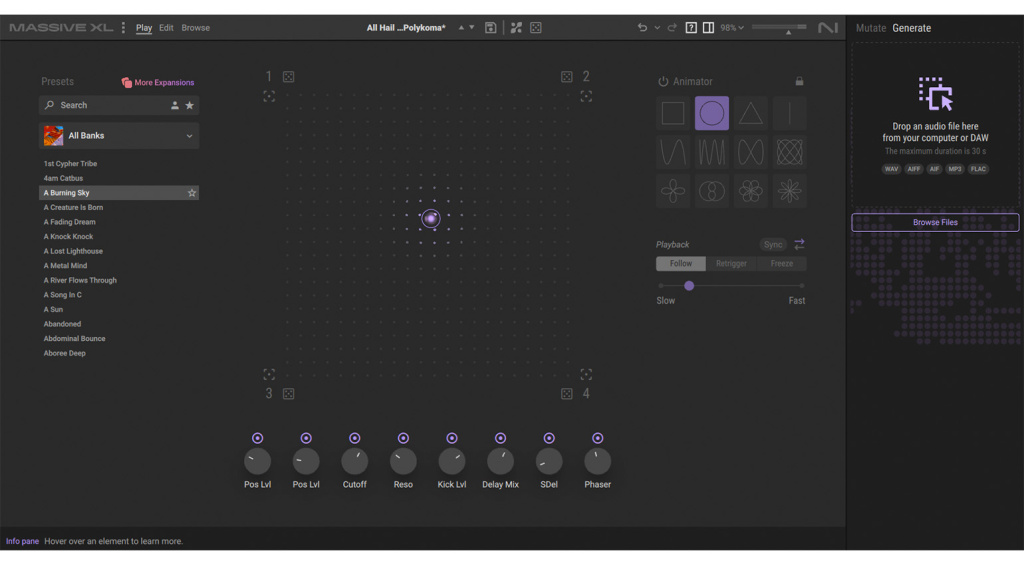Select the crosshatch lattice animator path
Screen dimensions: 1024x565
point(790,152)
